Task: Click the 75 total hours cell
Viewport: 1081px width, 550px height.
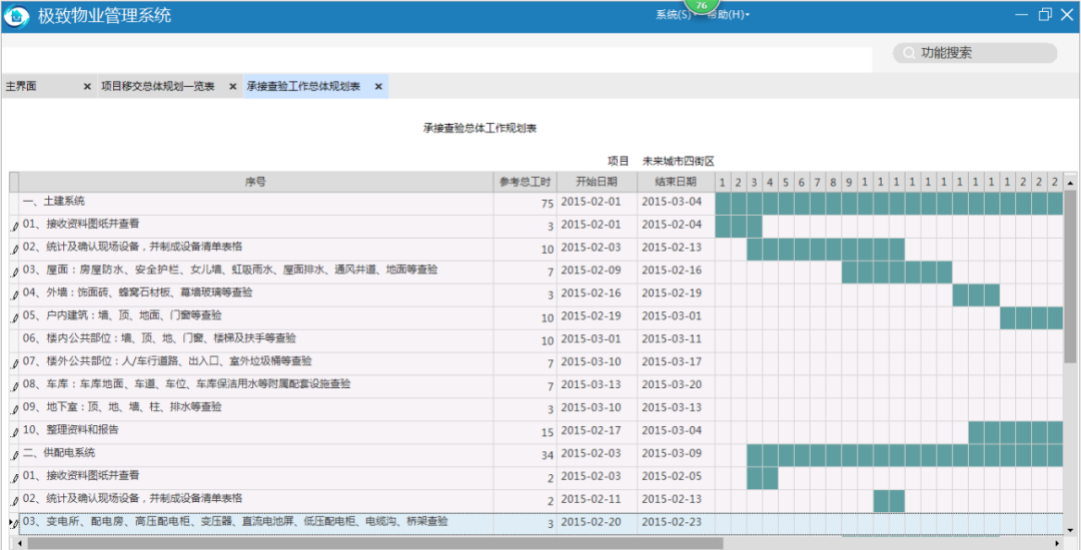Action: [525, 203]
